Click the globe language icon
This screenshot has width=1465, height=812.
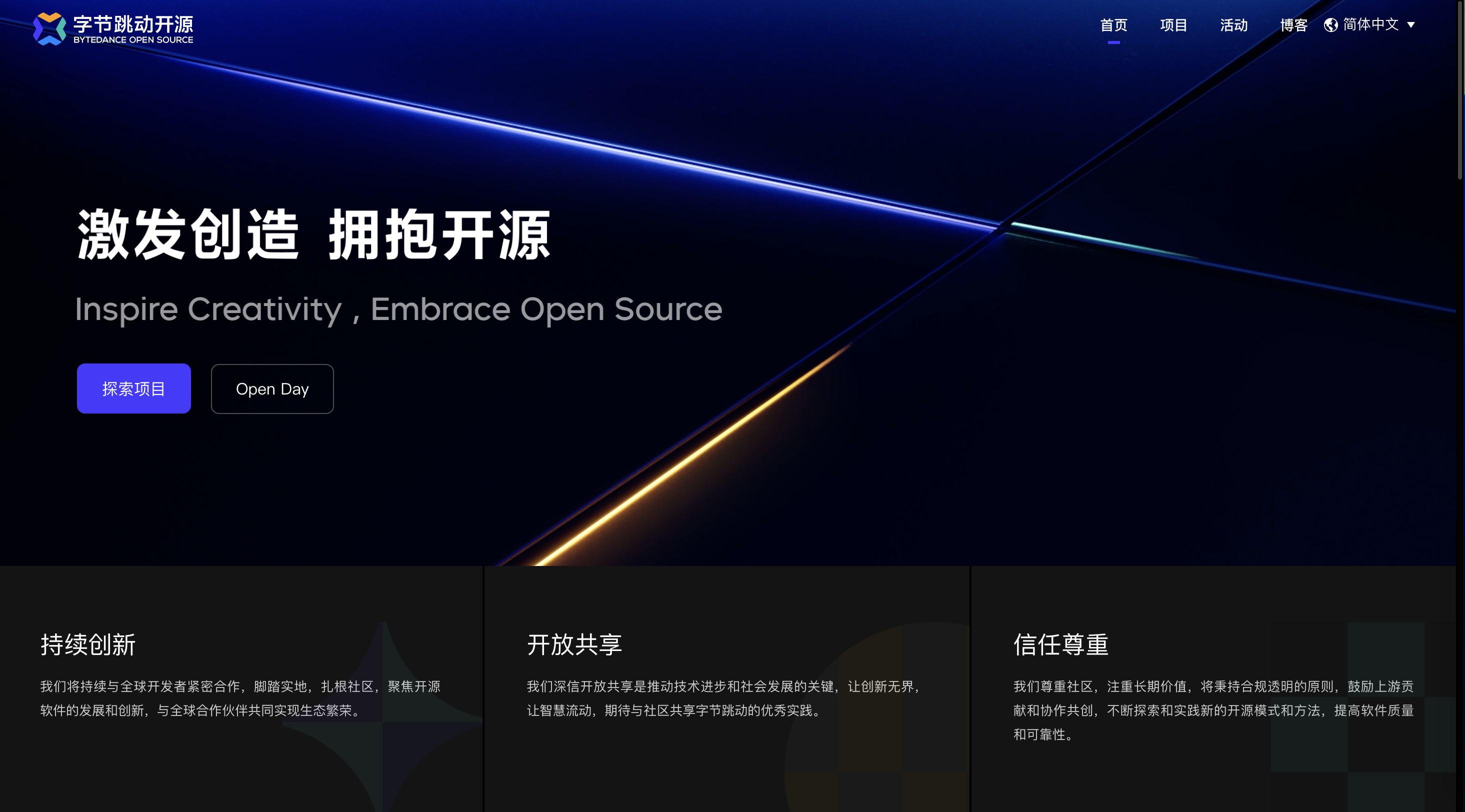1330,25
